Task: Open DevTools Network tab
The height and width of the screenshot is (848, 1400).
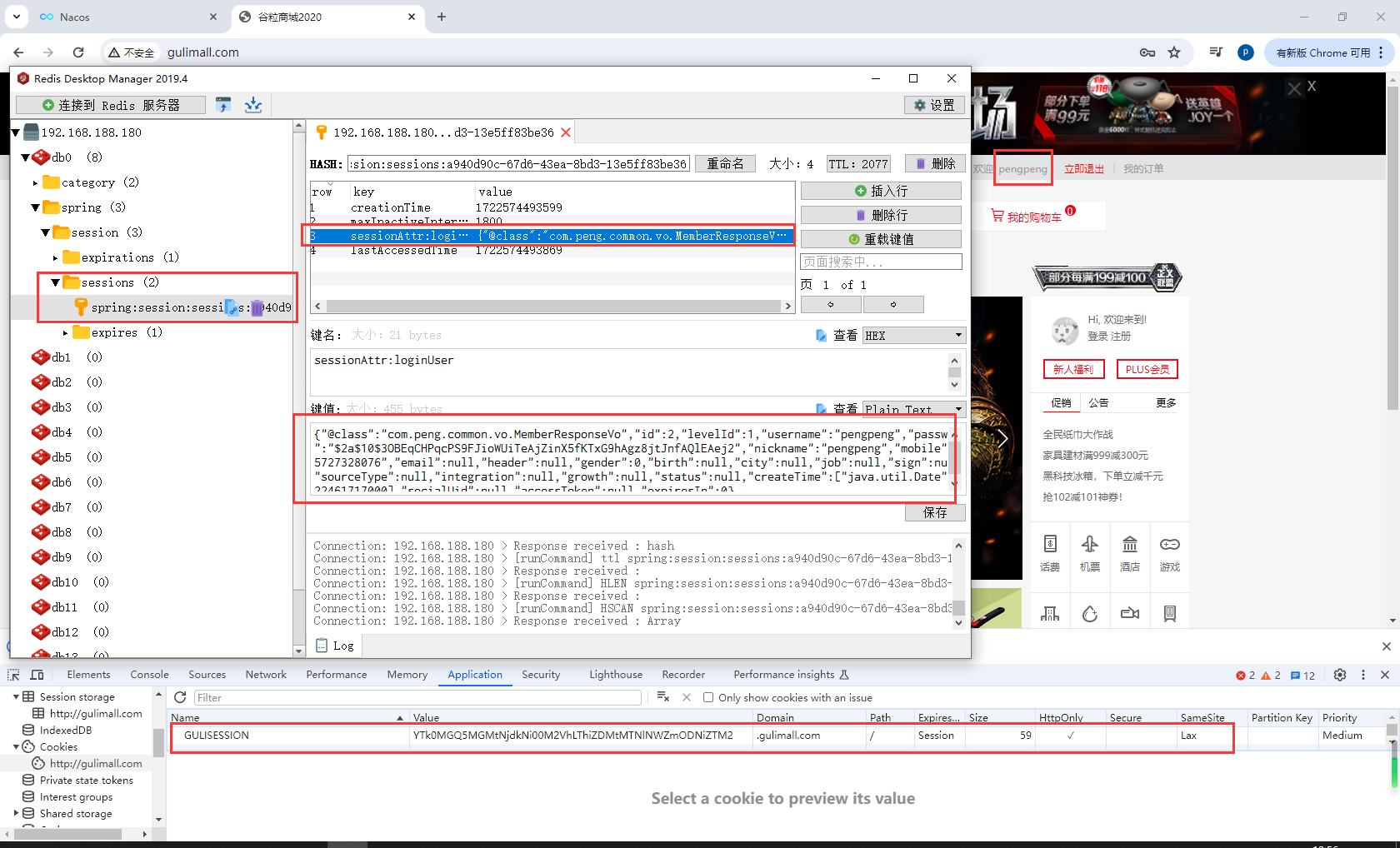Action: tap(266, 675)
